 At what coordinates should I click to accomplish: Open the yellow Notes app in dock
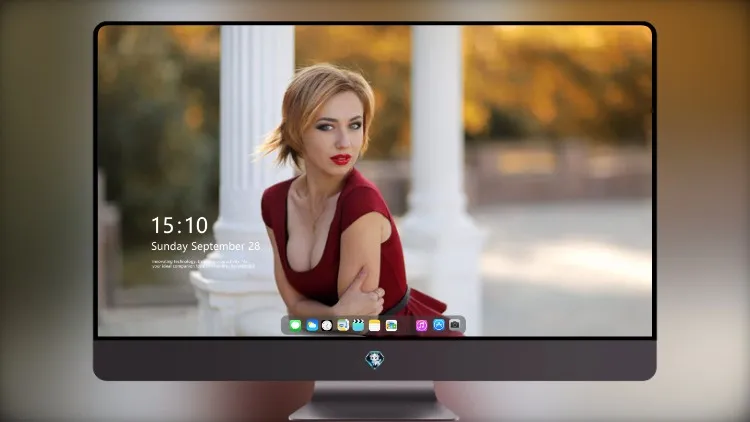375,325
